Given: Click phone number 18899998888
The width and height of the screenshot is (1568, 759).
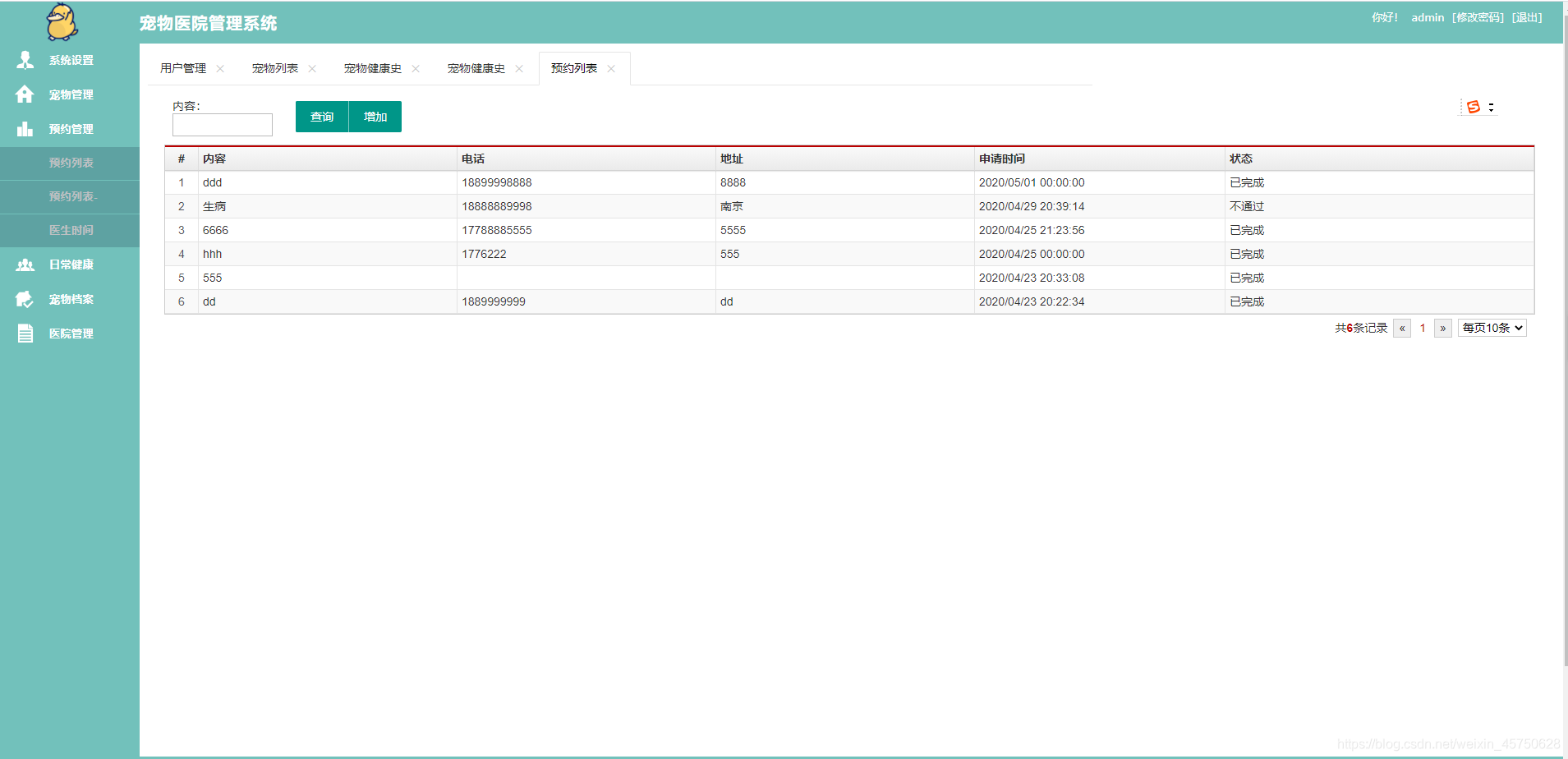Looking at the screenshot, I should pyautogui.click(x=497, y=182).
